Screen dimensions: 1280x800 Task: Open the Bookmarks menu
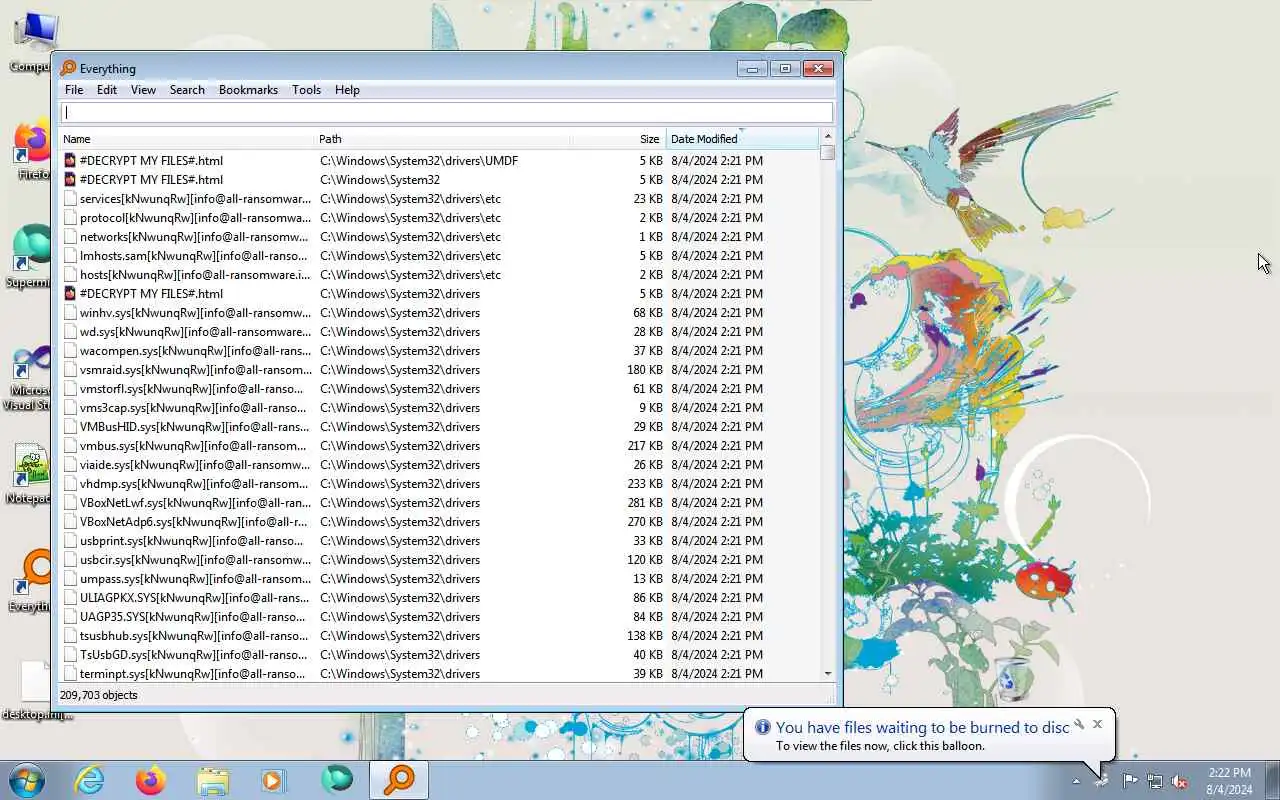coord(248,90)
